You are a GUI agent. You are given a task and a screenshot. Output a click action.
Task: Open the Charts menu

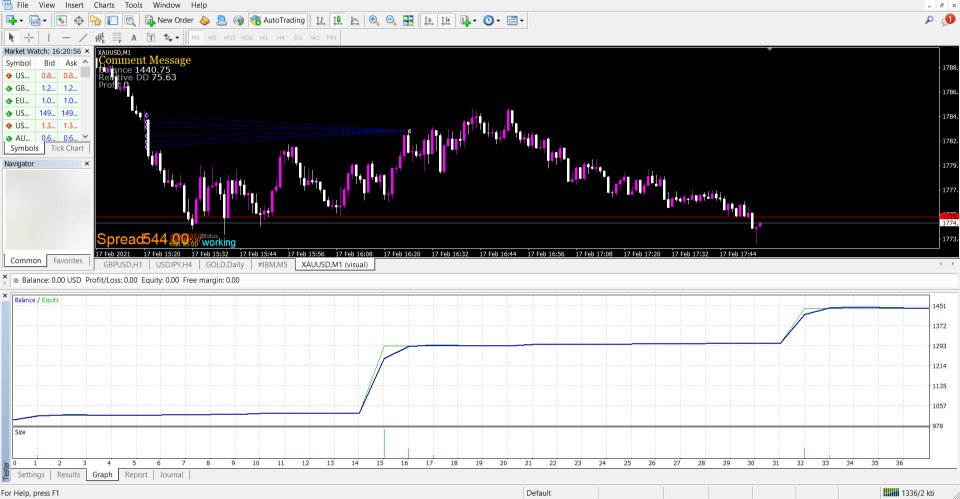(x=103, y=5)
